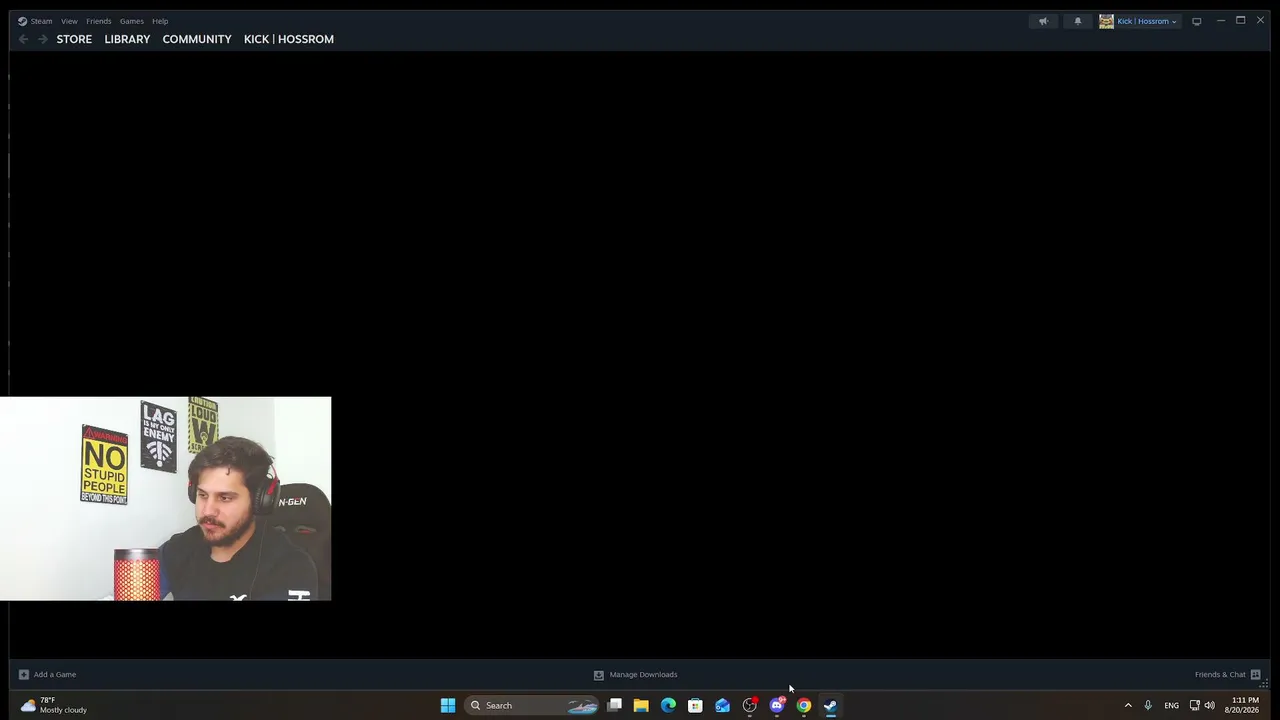This screenshot has height=720, width=1280.
Task: Go forward with the forward arrow
Action: pyautogui.click(x=42, y=39)
